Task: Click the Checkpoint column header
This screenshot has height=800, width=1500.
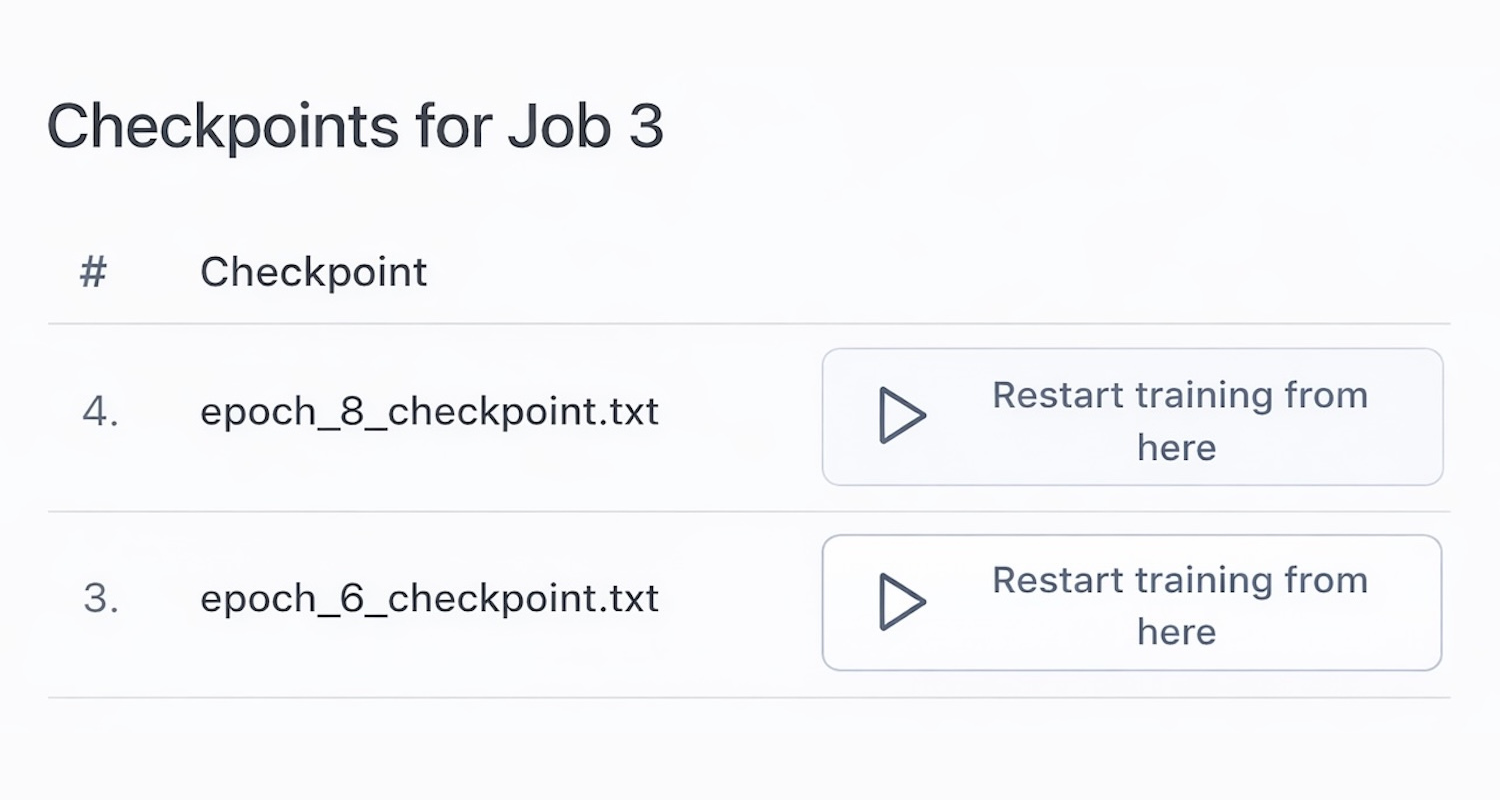Action: point(313,272)
